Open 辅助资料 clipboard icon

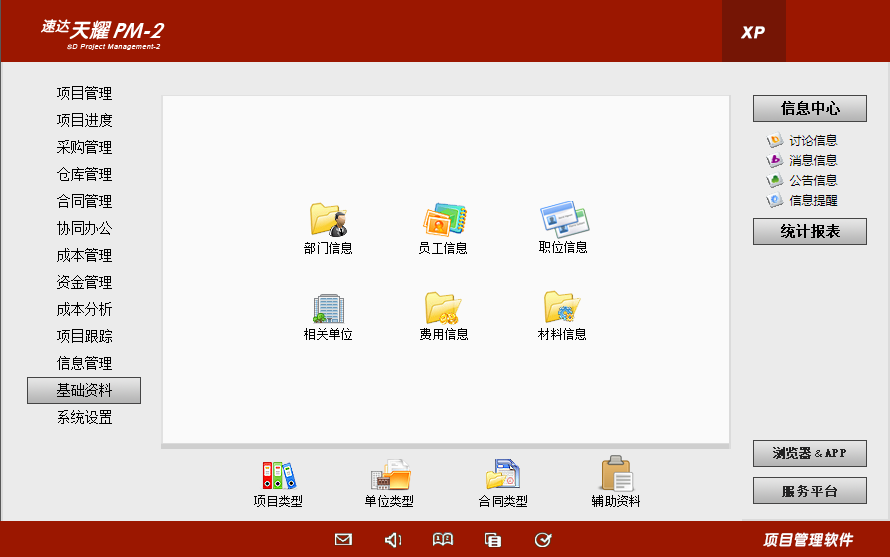point(615,476)
